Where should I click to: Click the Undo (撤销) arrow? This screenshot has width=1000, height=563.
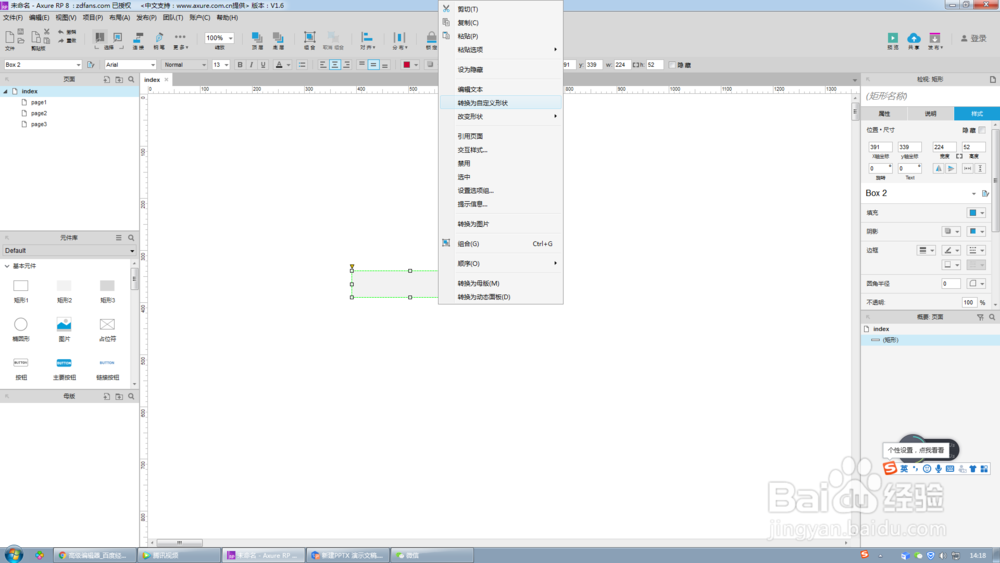click(61, 32)
